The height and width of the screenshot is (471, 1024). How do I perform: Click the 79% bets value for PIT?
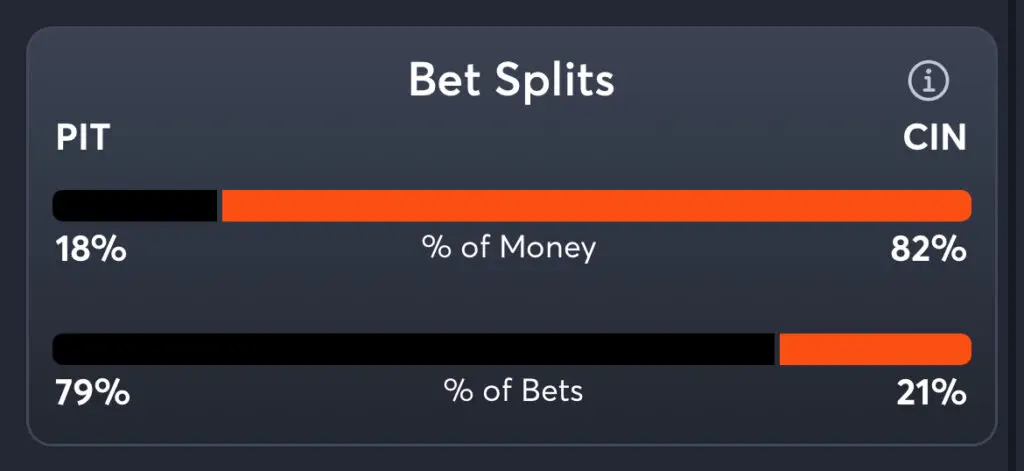point(91,393)
